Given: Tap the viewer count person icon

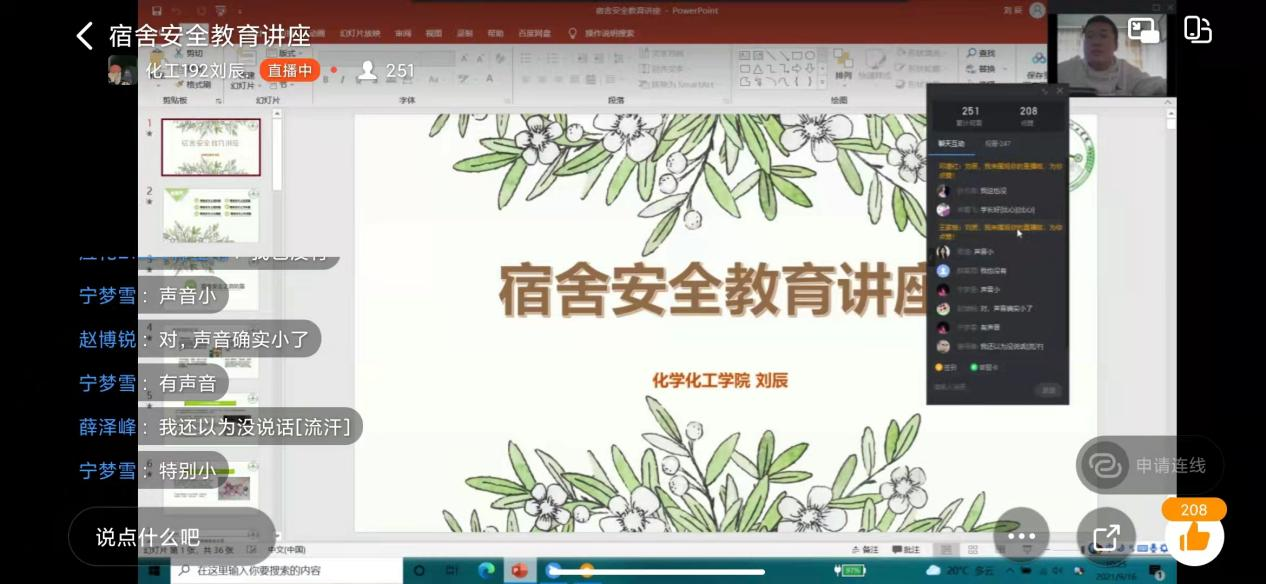Looking at the screenshot, I should coord(368,70).
